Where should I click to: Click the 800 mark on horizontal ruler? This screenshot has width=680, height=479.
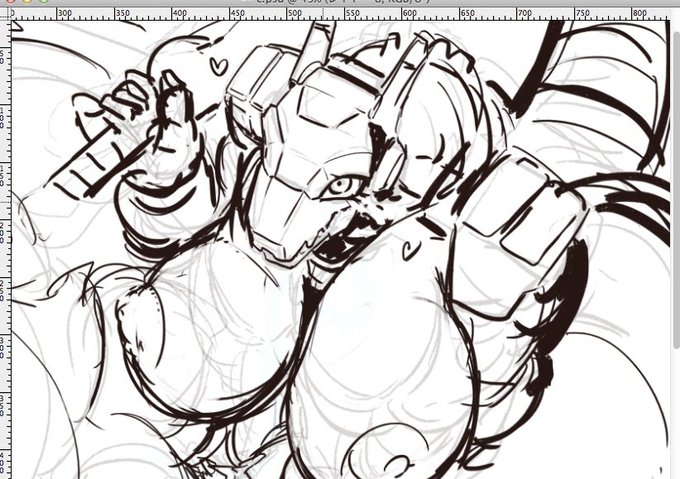point(640,13)
